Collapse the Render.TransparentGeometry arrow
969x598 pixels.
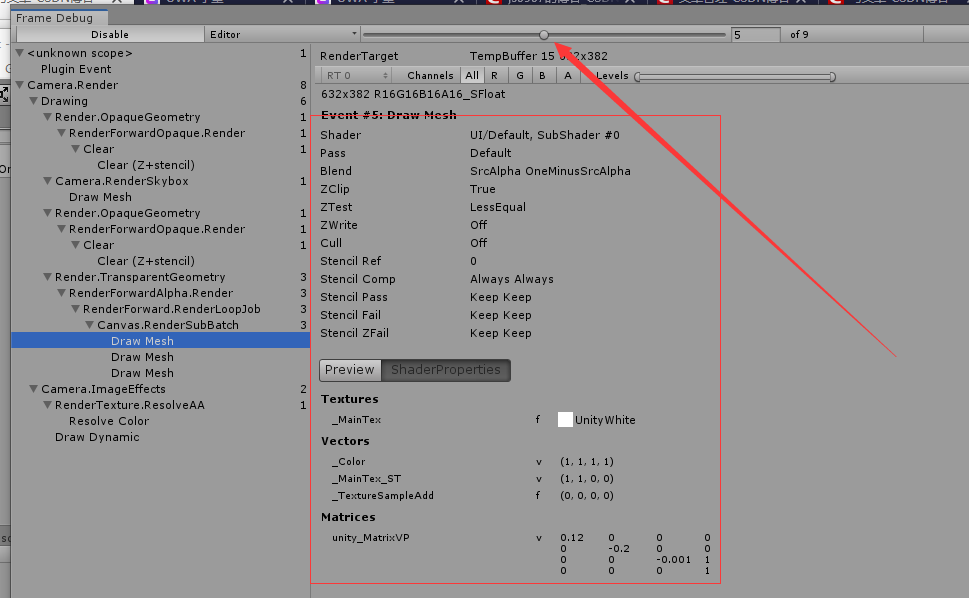tap(48, 277)
